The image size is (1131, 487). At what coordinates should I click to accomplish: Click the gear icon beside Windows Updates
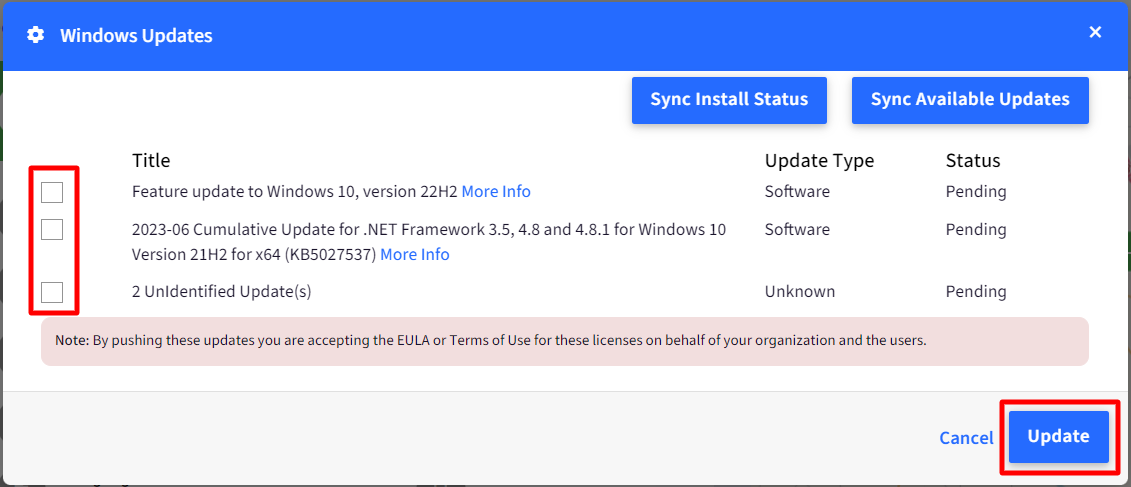(35, 35)
